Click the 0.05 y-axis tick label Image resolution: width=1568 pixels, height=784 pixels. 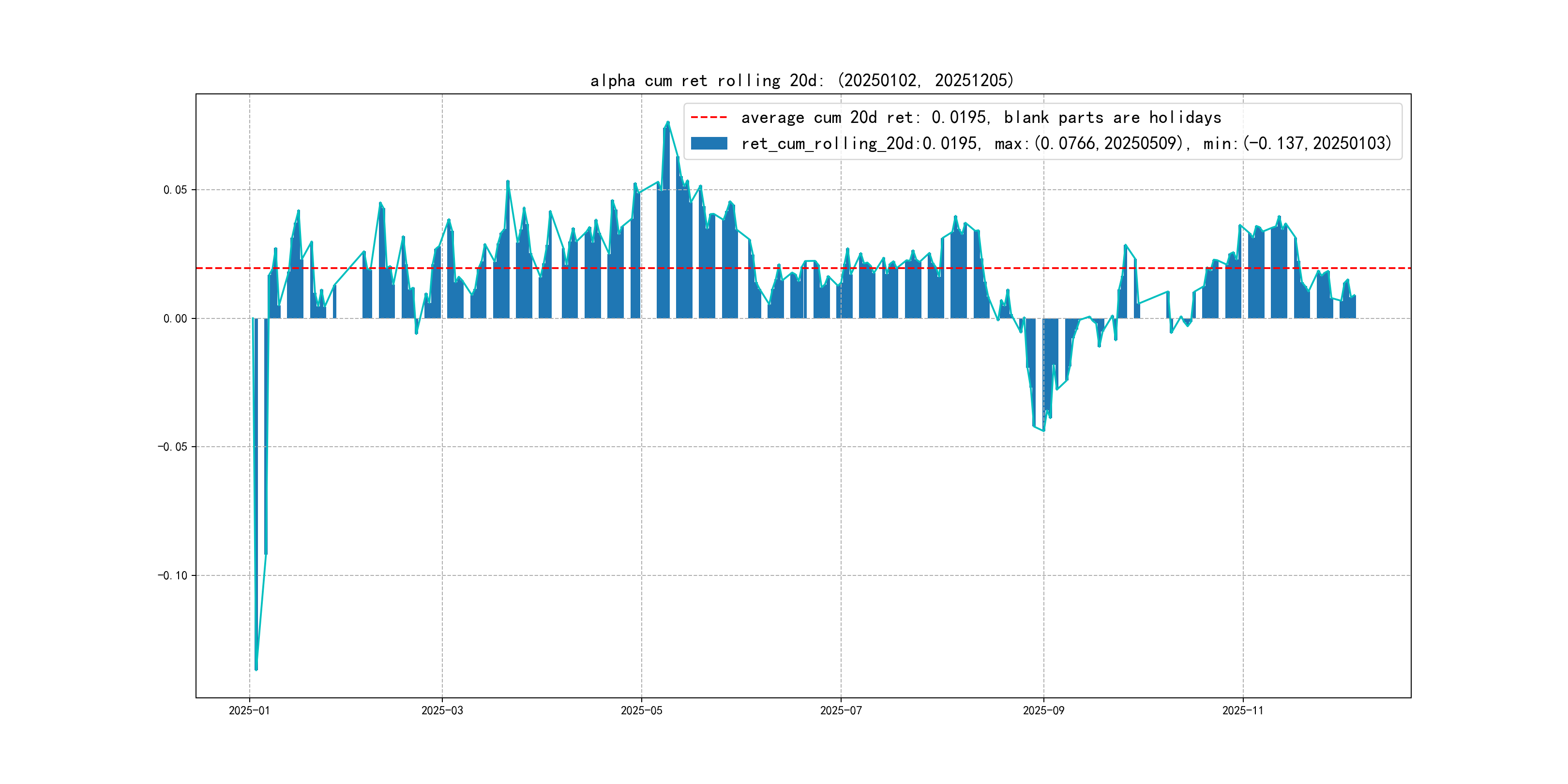[175, 190]
